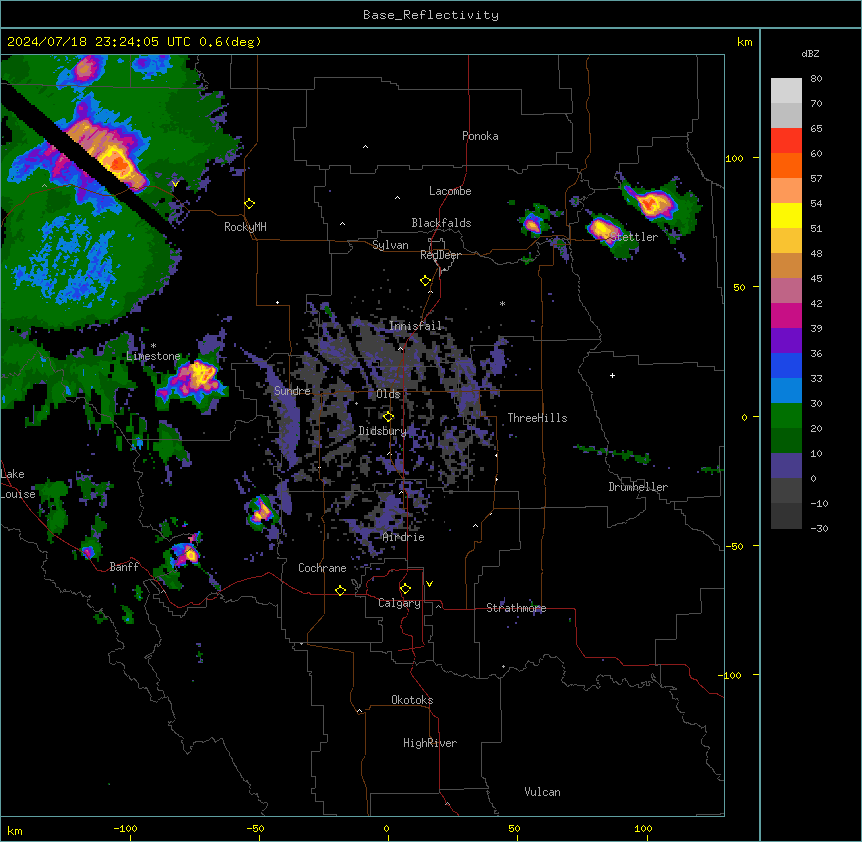This screenshot has height=842, width=862.
Task: Select the Calgary label
Action: 399,603
